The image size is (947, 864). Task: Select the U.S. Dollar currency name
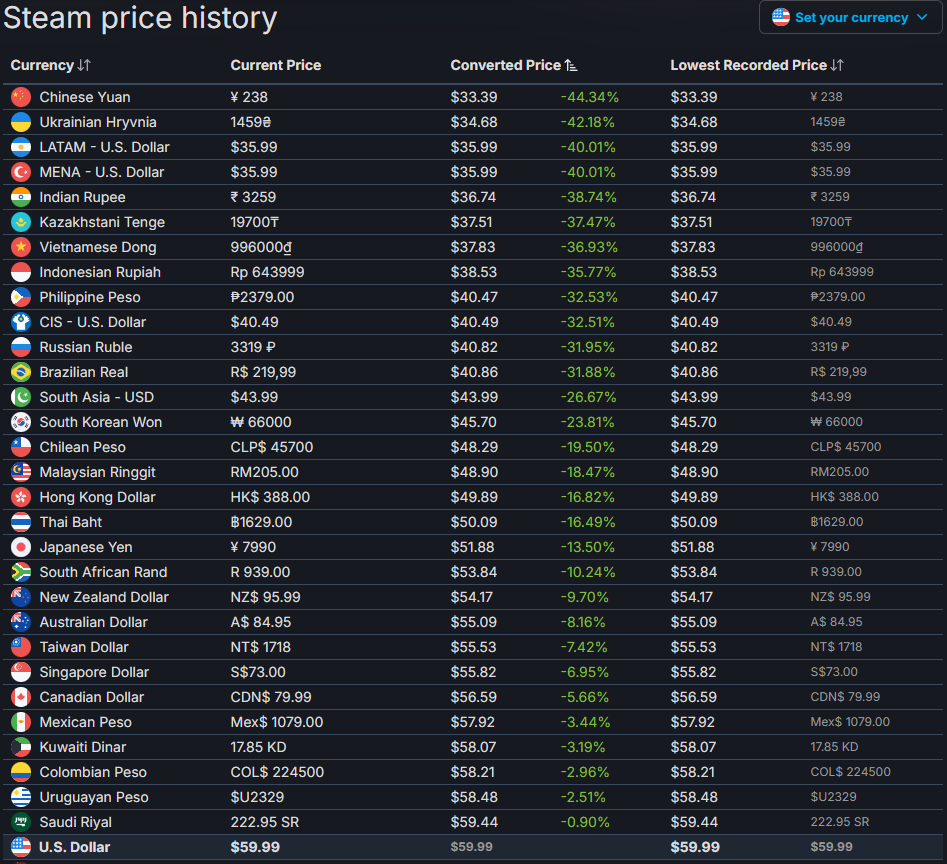coord(75,847)
